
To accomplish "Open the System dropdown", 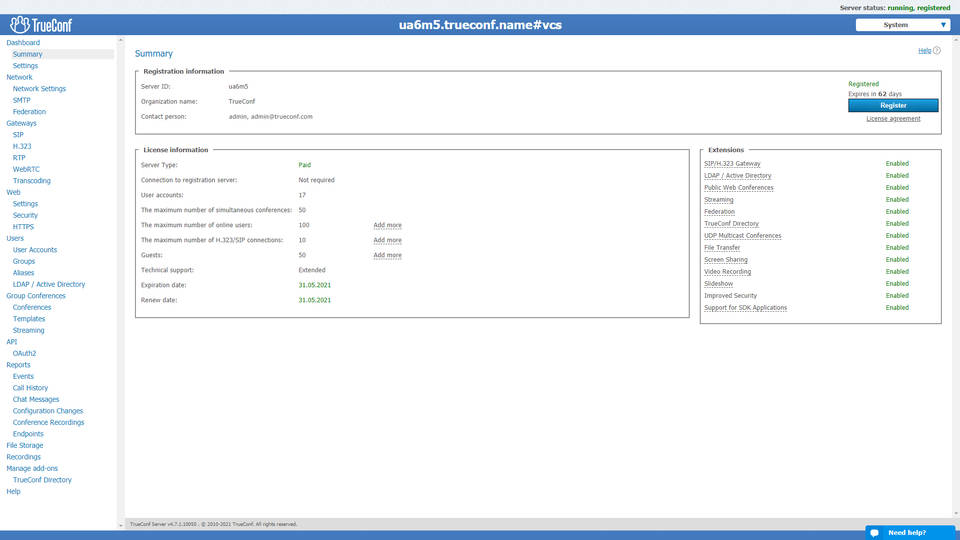I will pos(902,25).
